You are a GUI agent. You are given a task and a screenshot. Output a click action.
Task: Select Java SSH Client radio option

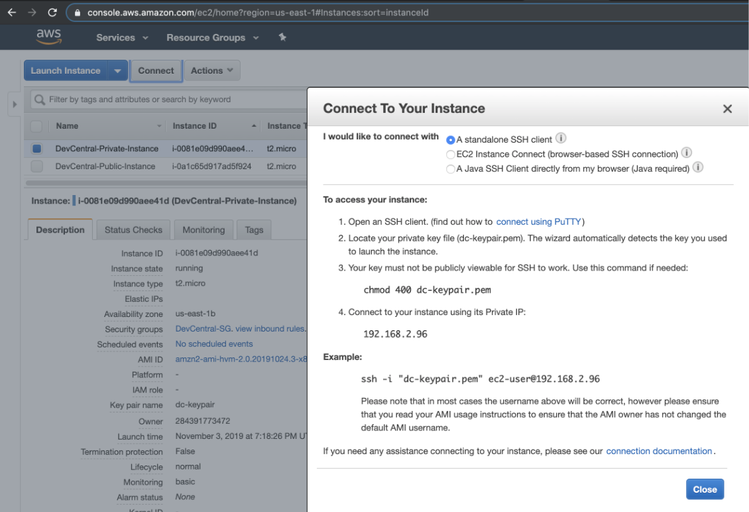451,168
